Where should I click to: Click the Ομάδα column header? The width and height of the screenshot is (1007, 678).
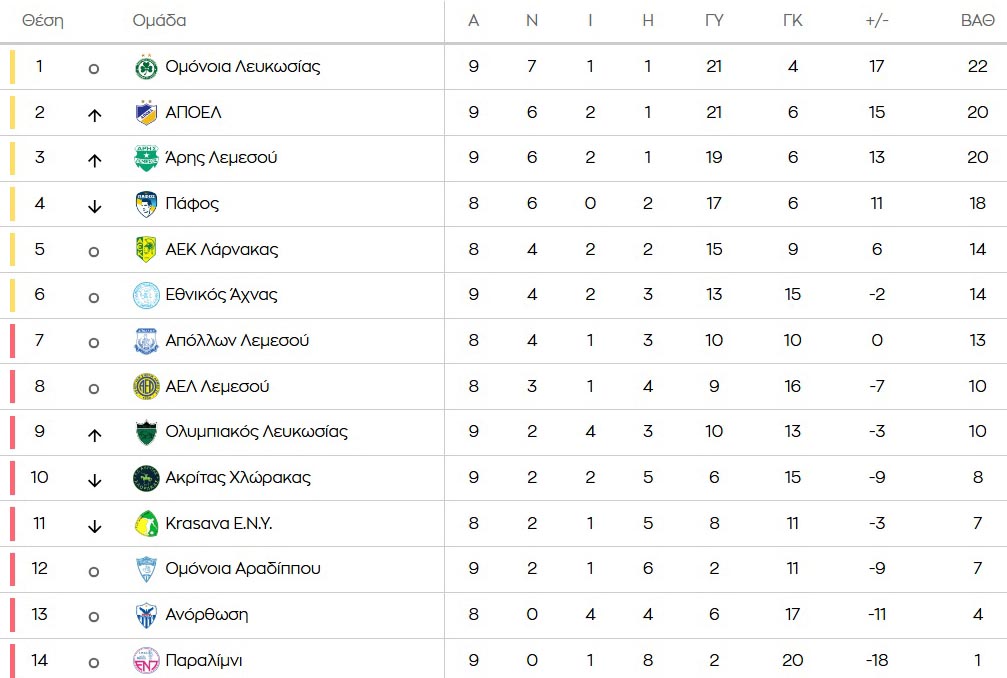(x=159, y=21)
